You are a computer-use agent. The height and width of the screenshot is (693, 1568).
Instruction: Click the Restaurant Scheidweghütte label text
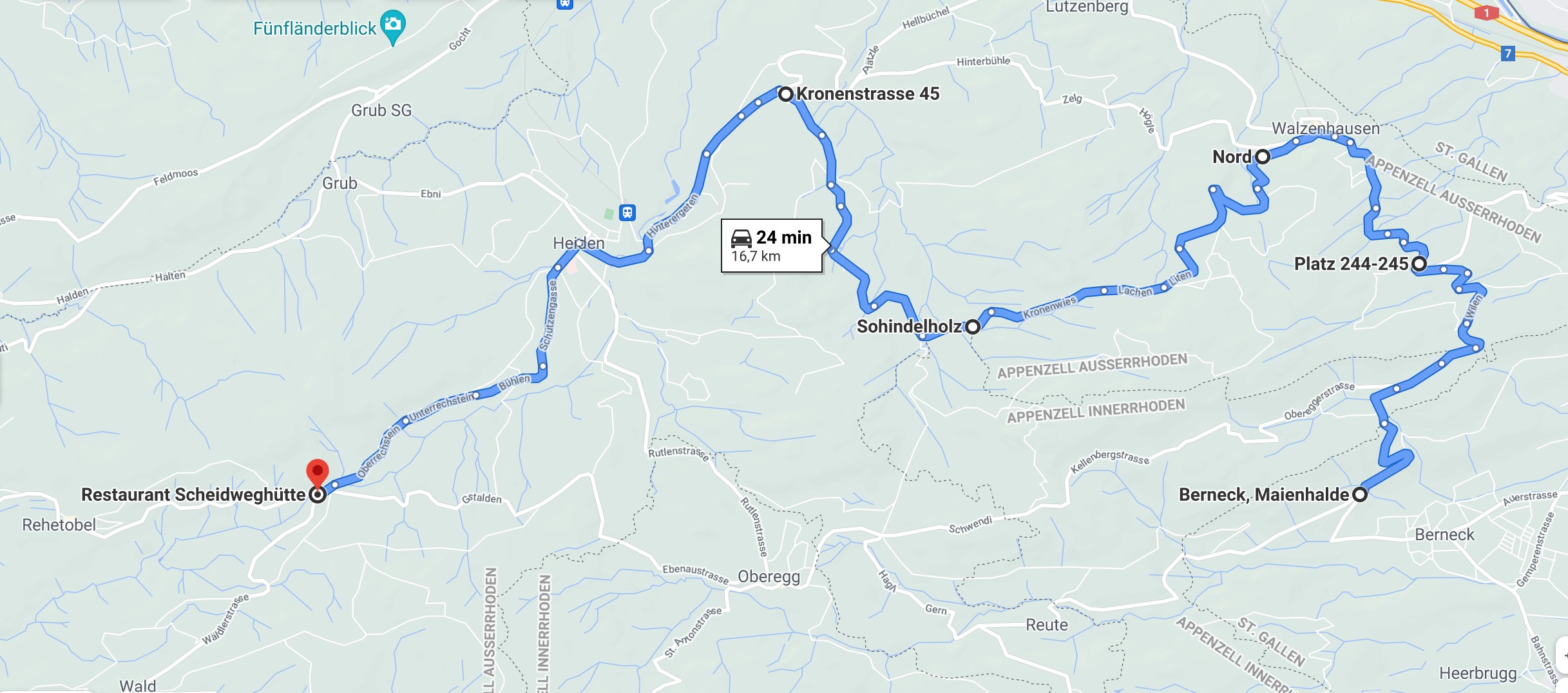coord(193,494)
